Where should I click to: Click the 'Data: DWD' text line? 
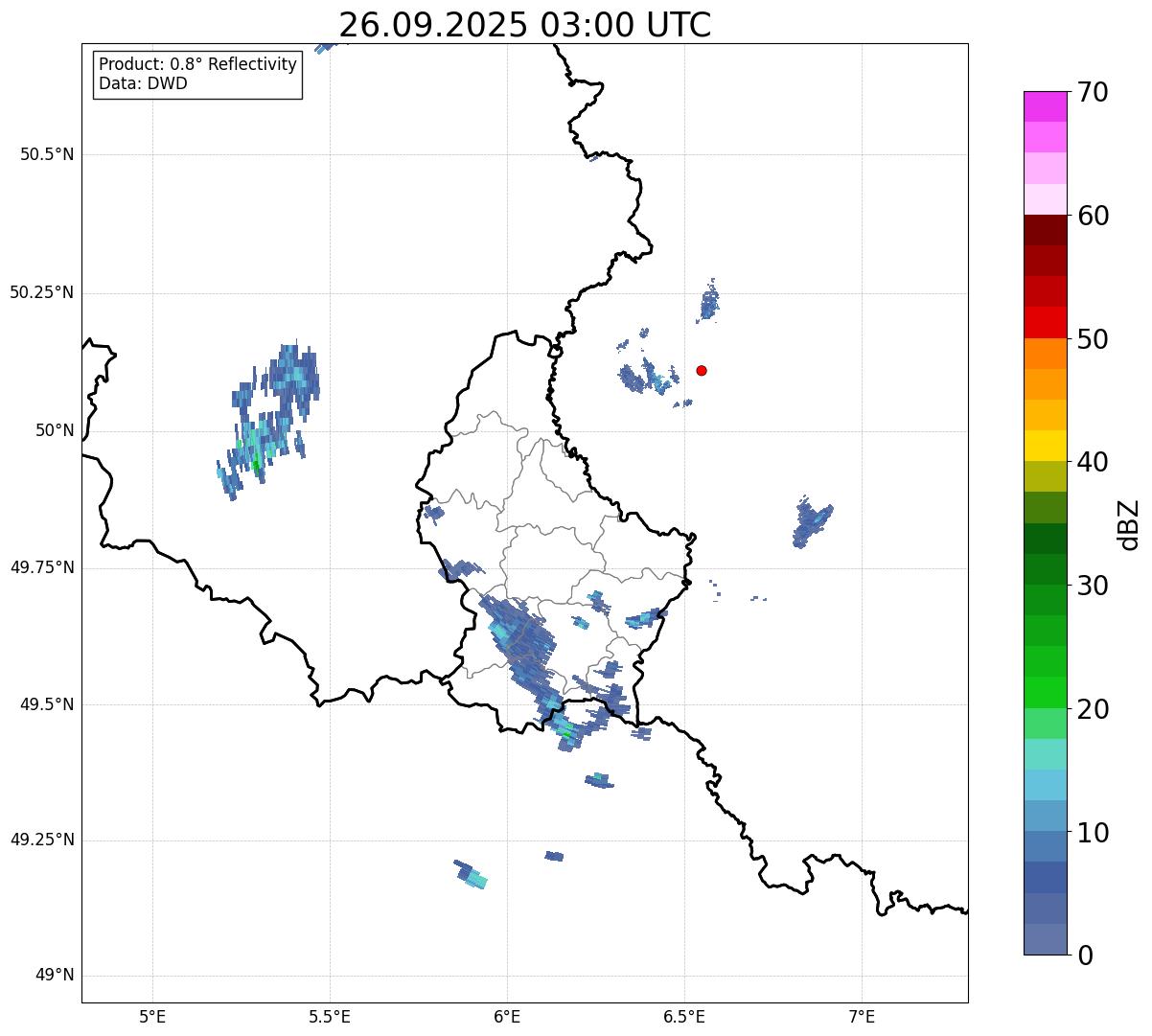[143, 83]
